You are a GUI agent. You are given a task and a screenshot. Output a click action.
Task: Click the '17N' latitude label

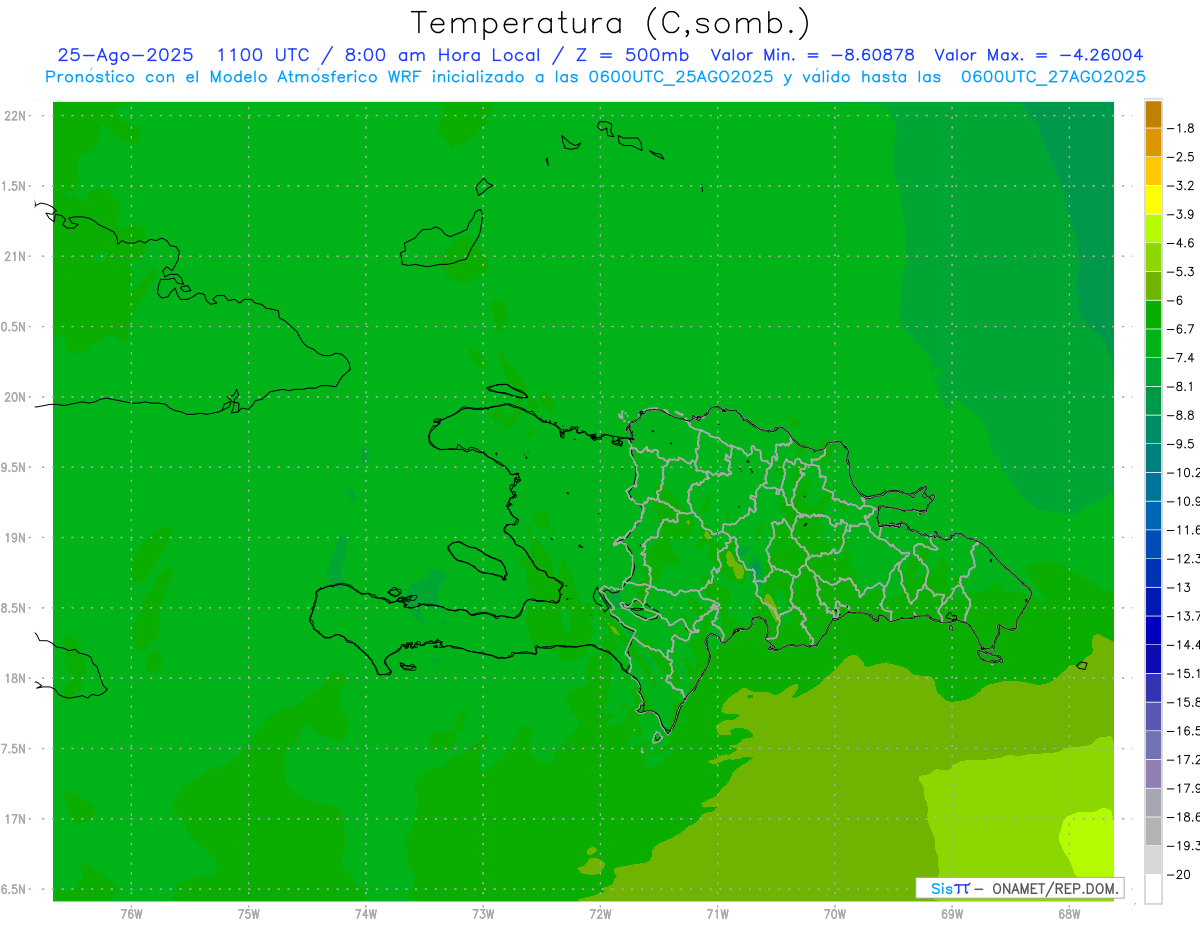16,819
